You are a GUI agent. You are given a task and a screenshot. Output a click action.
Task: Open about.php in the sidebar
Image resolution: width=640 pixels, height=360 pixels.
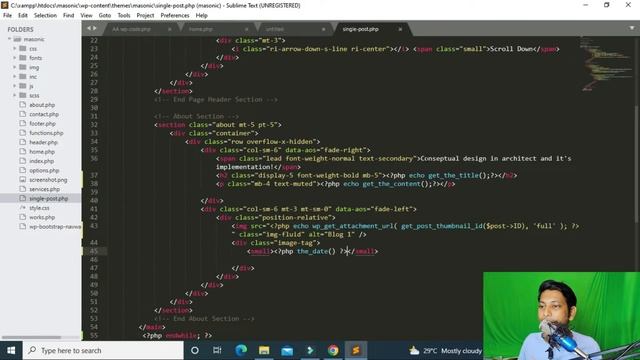[x=42, y=105]
